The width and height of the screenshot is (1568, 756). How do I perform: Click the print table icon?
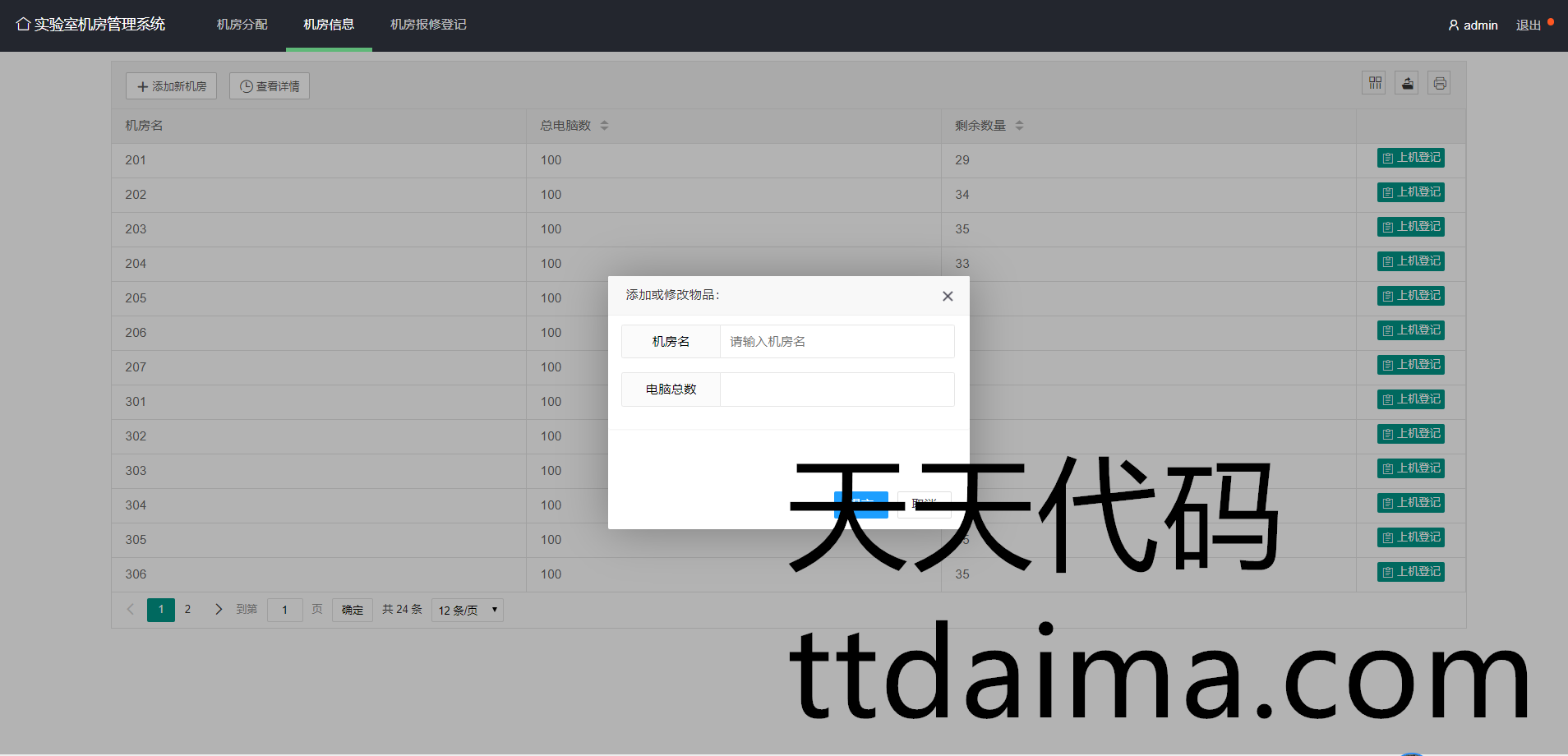[x=1439, y=83]
